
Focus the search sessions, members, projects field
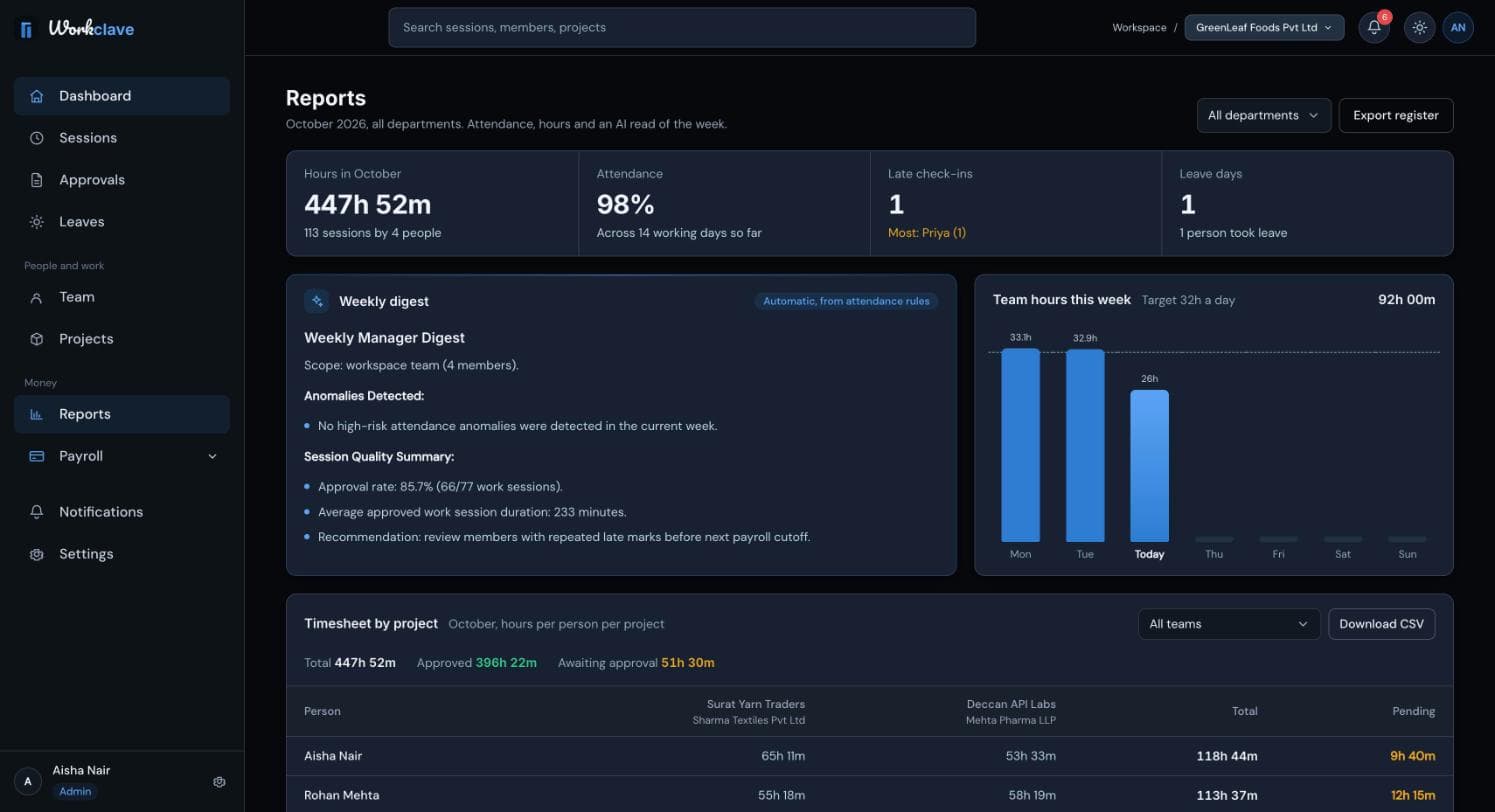pyautogui.click(x=682, y=27)
